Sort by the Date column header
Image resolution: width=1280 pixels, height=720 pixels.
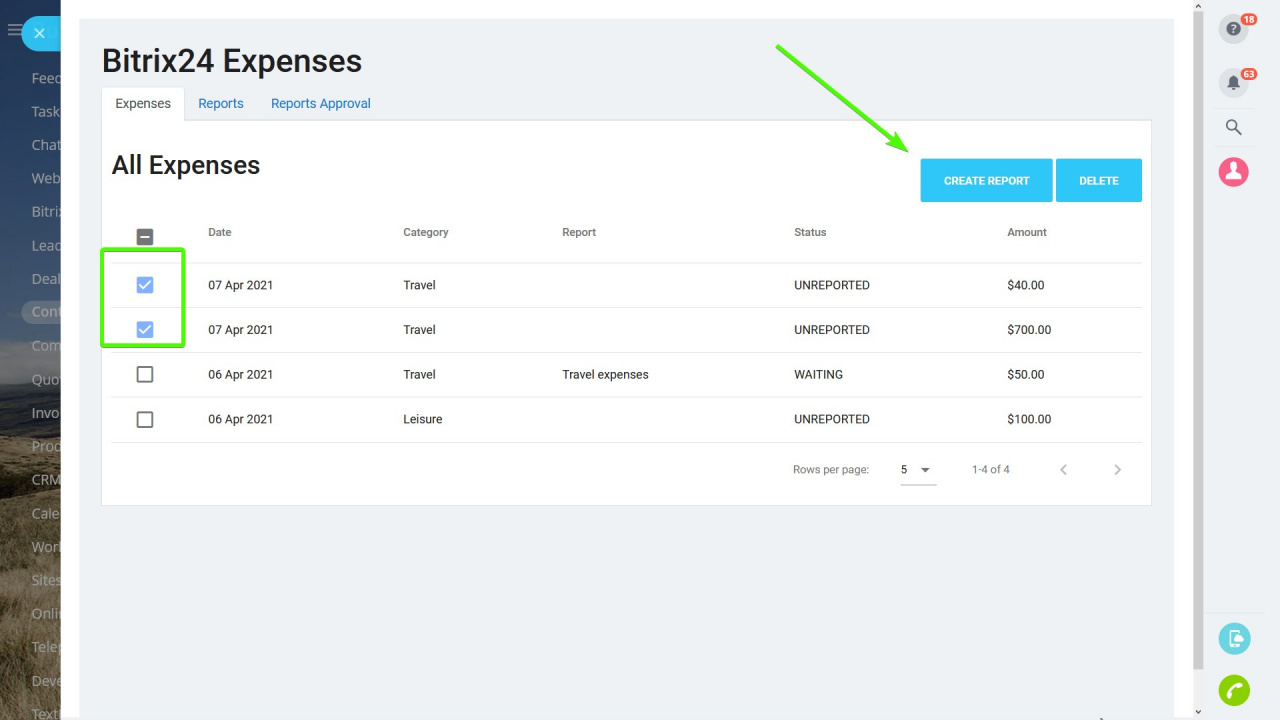(x=220, y=232)
